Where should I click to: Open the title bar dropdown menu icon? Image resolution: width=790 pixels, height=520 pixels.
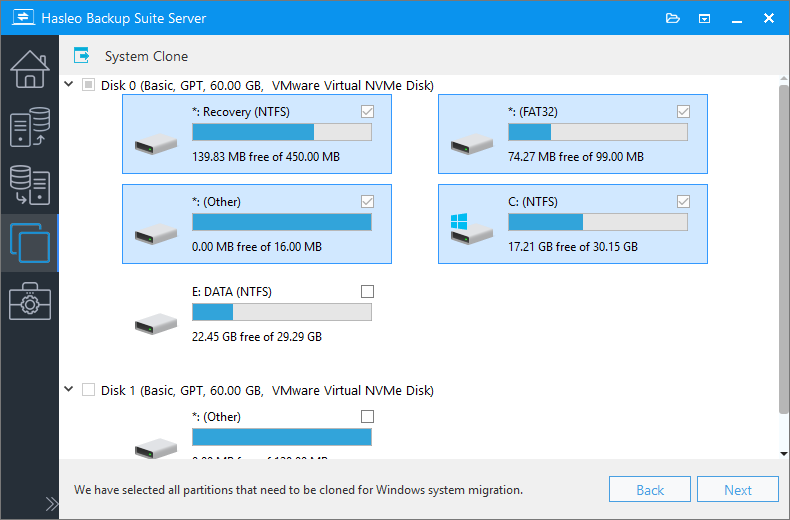click(x=704, y=19)
